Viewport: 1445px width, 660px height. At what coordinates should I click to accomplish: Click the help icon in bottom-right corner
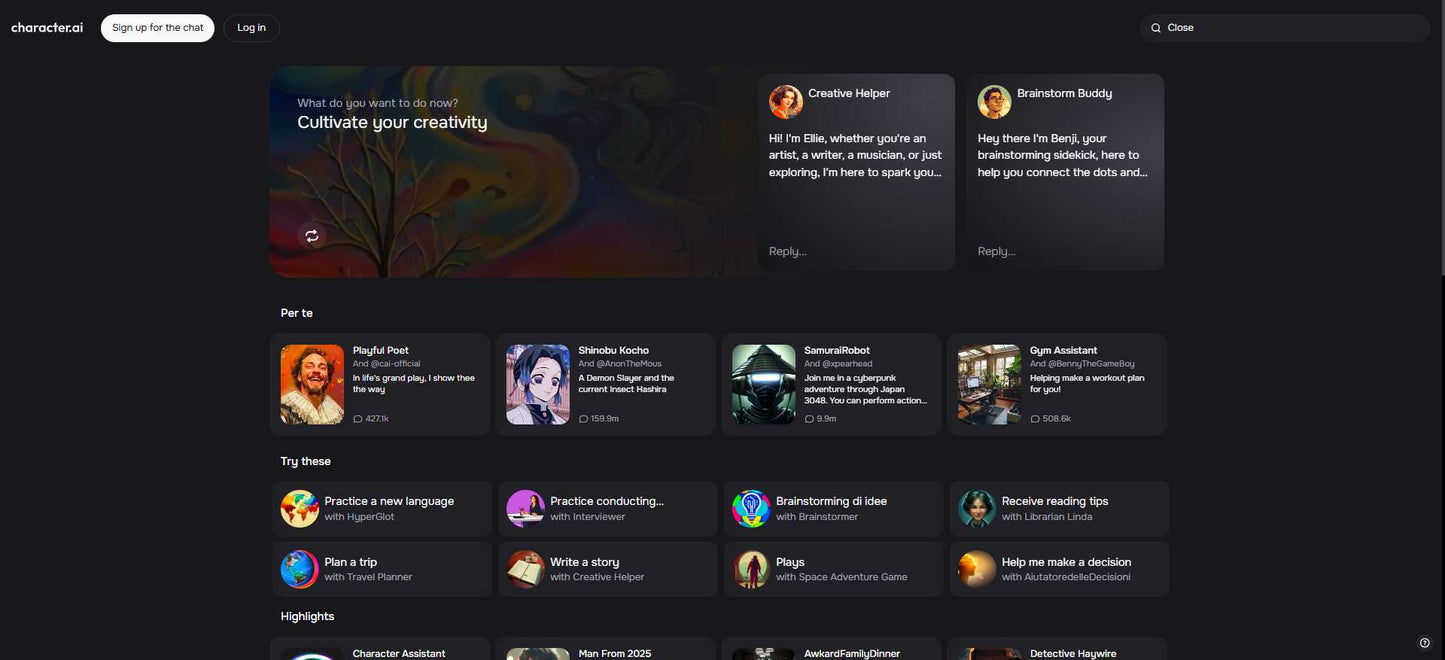click(1425, 643)
